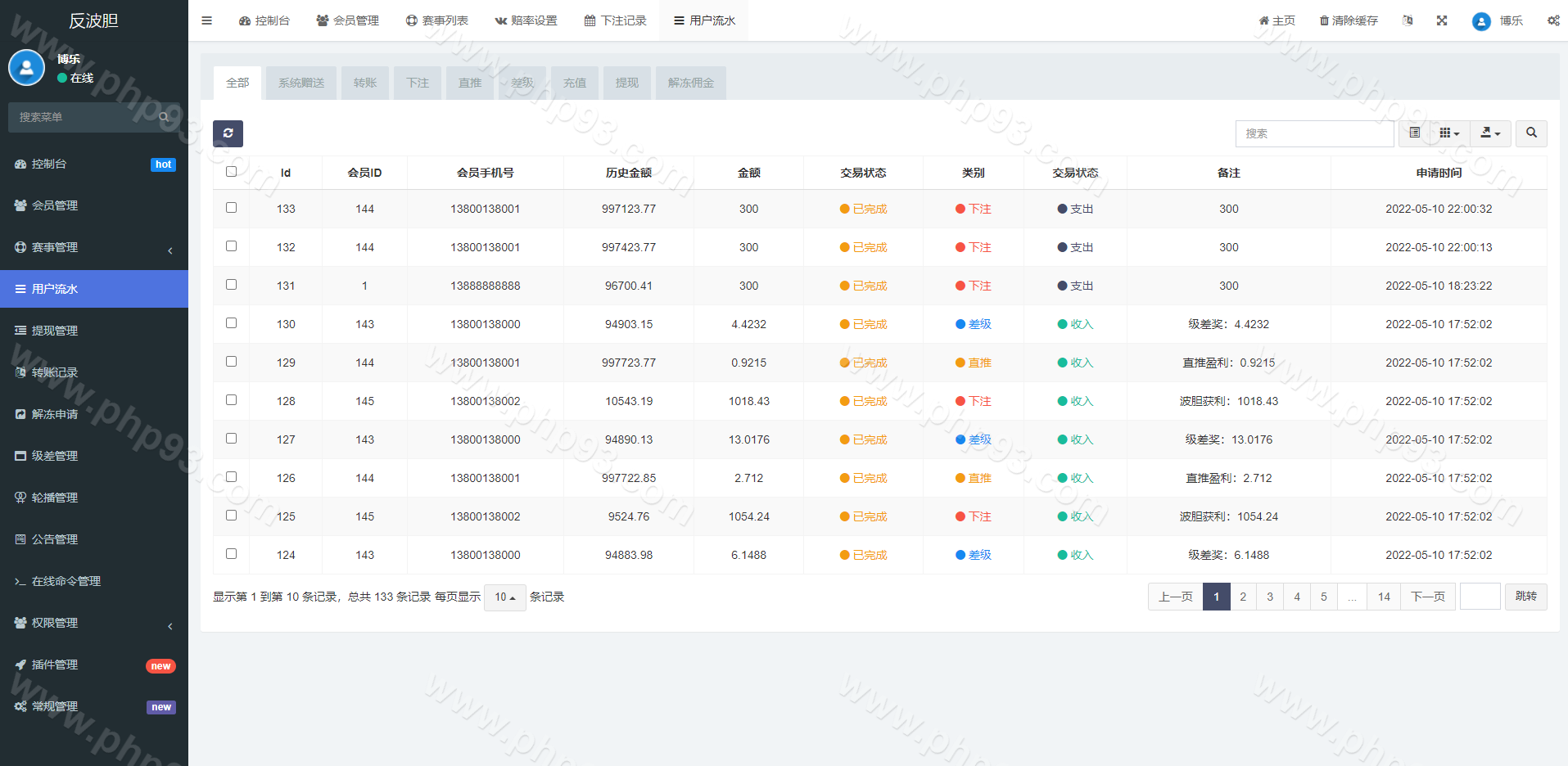
Task: Select the checkbox for row Id 133
Action: click(231, 208)
